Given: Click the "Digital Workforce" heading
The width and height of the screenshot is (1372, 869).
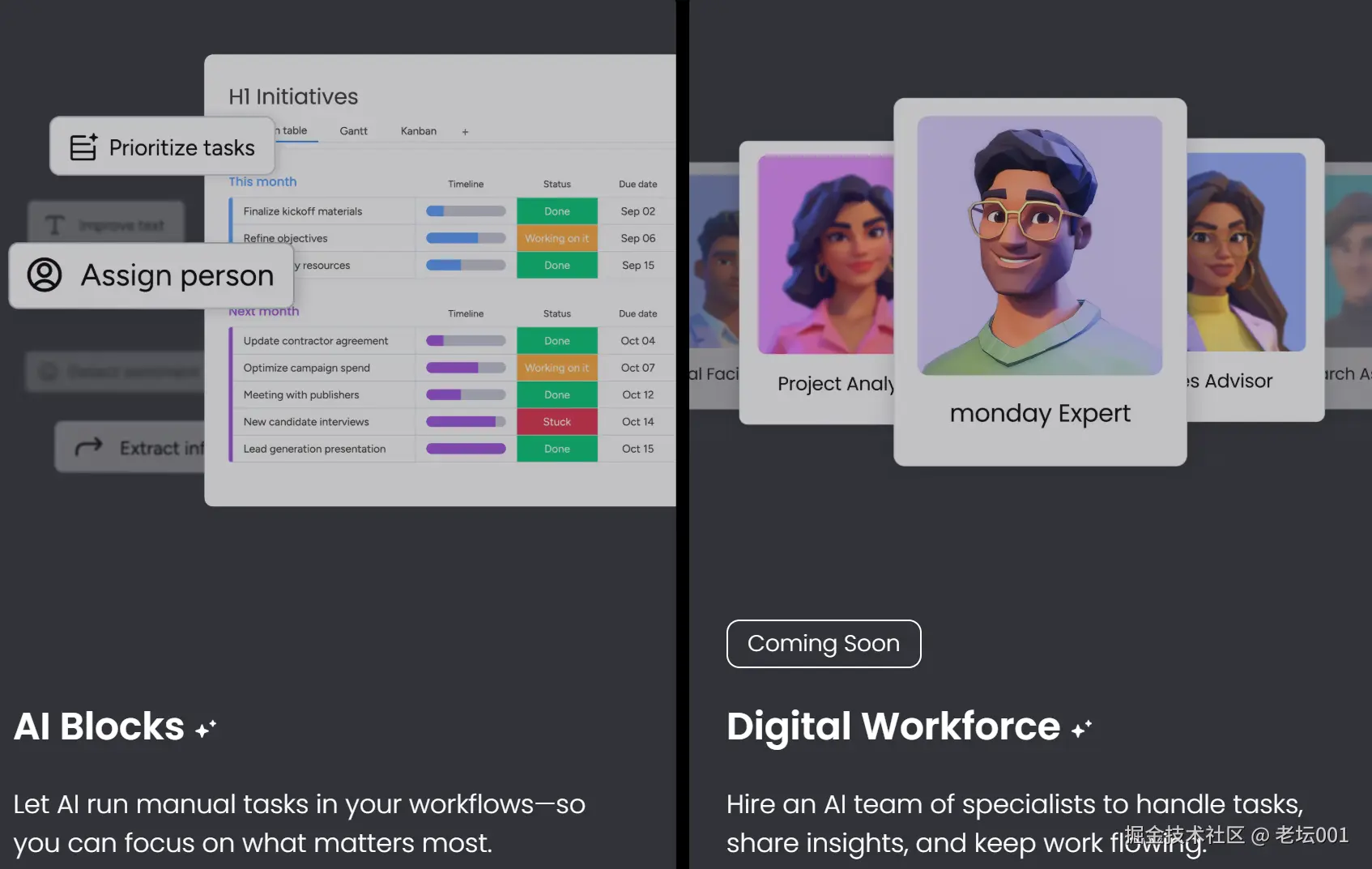Looking at the screenshot, I should (893, 726).
